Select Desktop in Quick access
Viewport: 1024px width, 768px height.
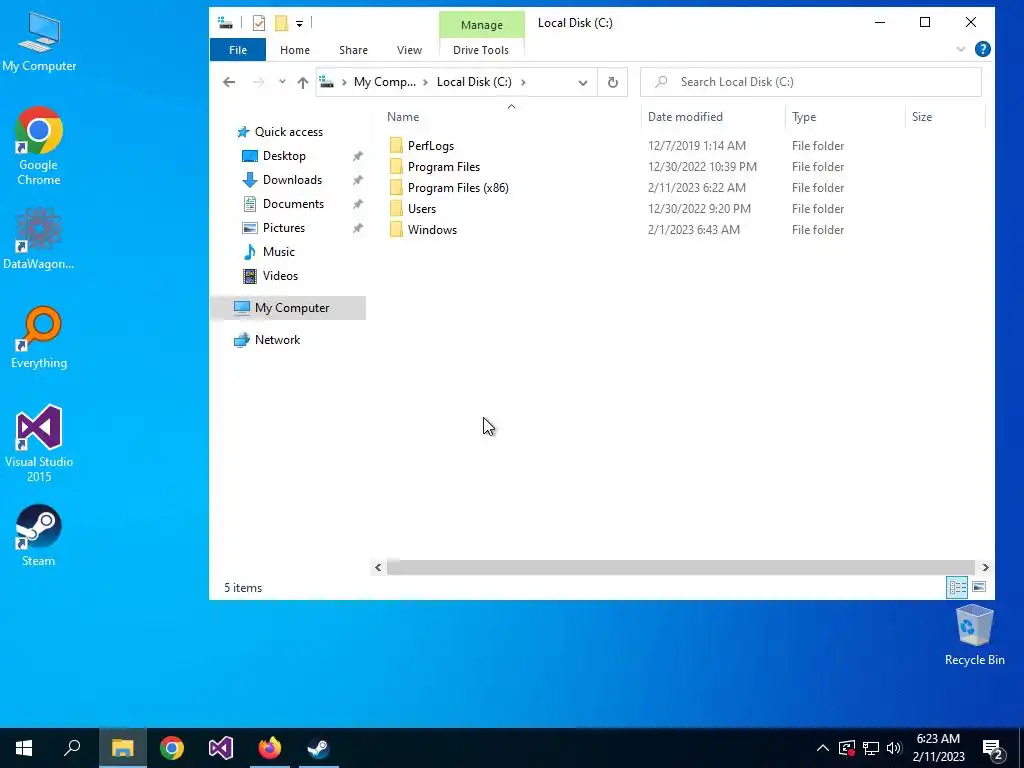click(x=284, y=156)
